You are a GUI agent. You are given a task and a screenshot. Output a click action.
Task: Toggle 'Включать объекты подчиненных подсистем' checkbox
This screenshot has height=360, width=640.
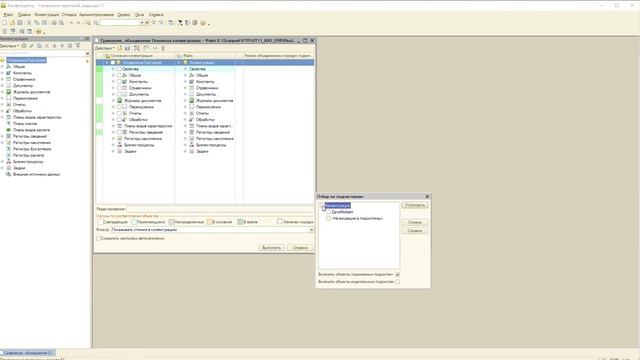click(x=398, y=275)
